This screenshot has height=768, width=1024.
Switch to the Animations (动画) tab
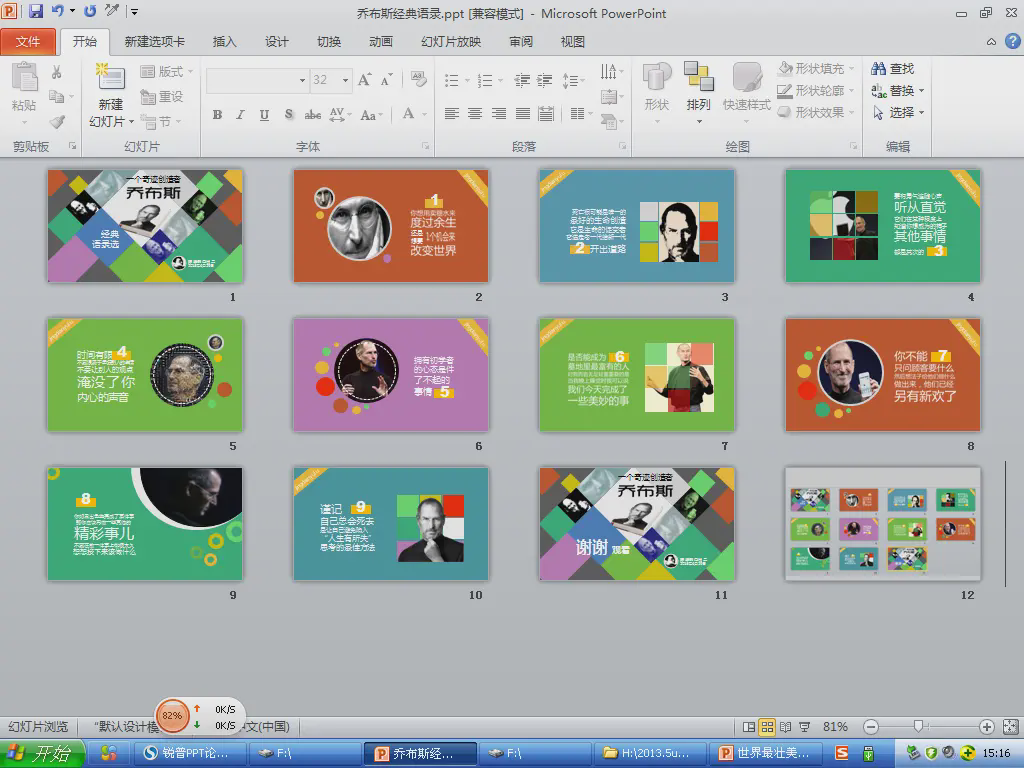pyautogui.click(x=380, y=42)
